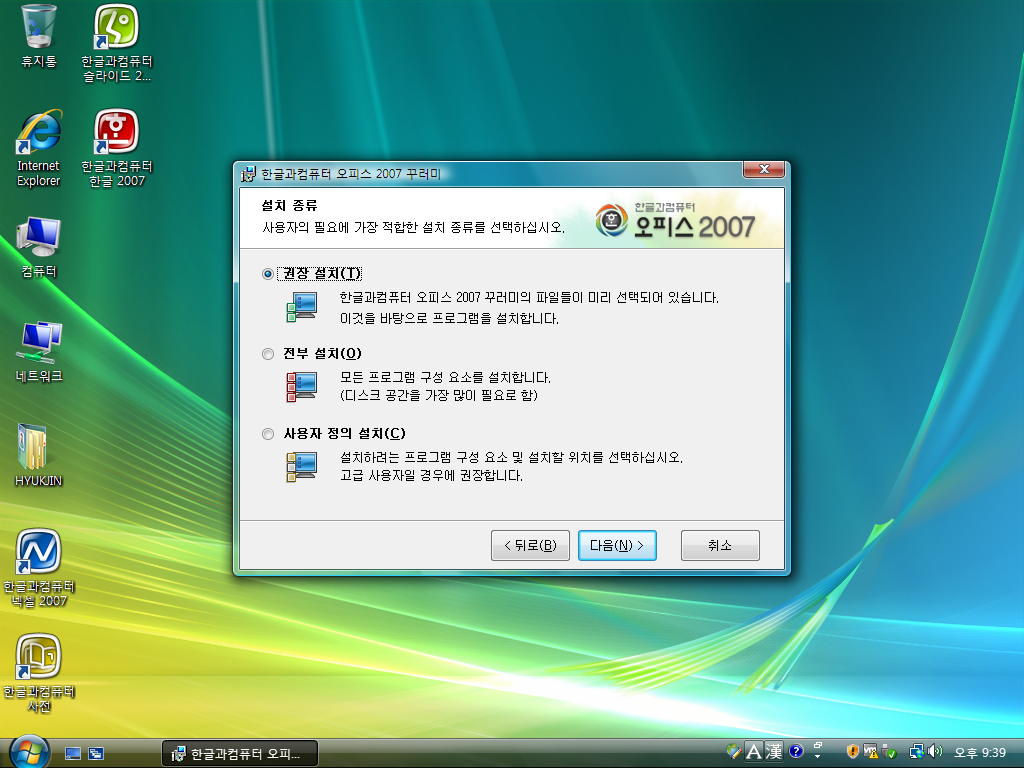Click the 漢 Hanja conversion button
This screenshot has width=1024, height=768.
click(x=774, y=752)
